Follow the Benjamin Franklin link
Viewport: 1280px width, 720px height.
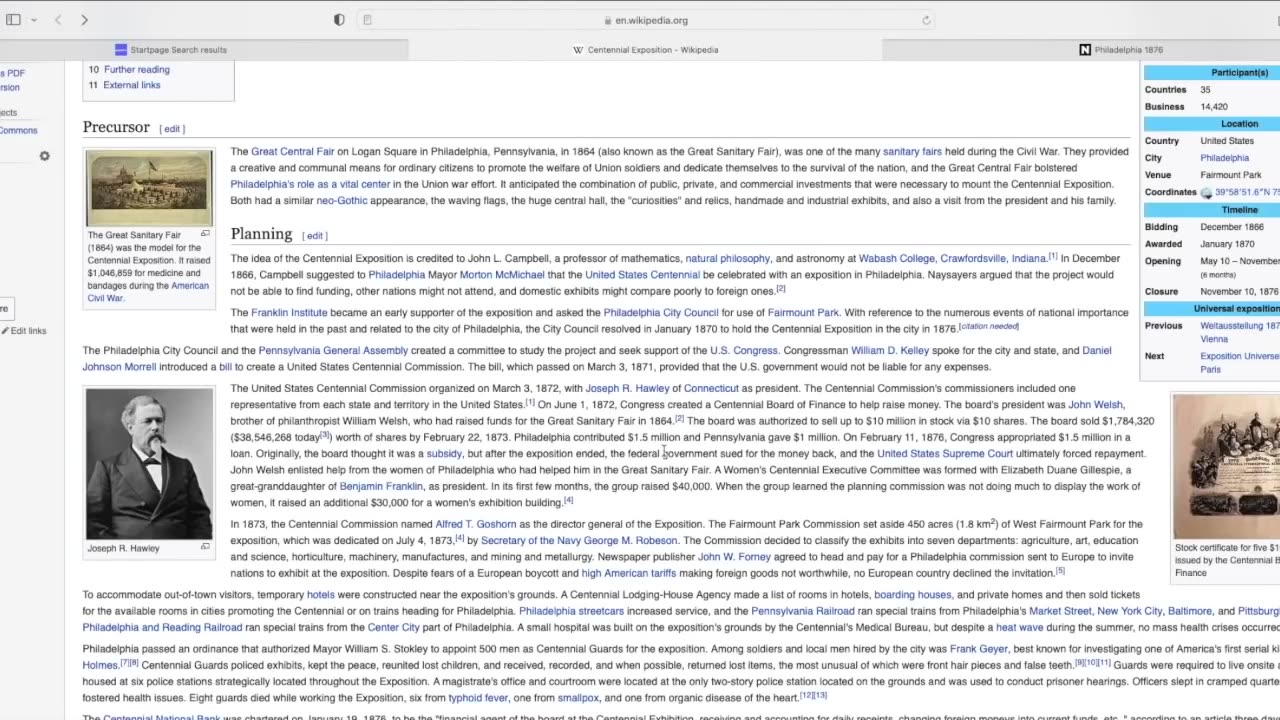tap(380, 487)
